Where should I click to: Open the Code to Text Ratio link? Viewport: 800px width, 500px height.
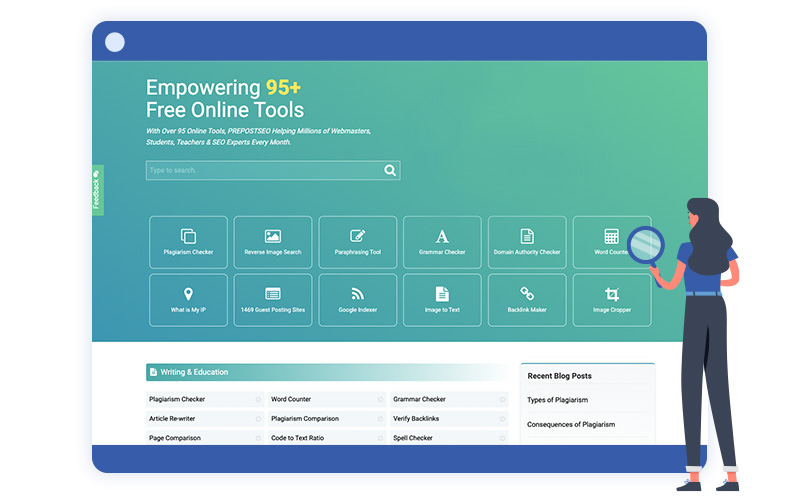(327, 438)
